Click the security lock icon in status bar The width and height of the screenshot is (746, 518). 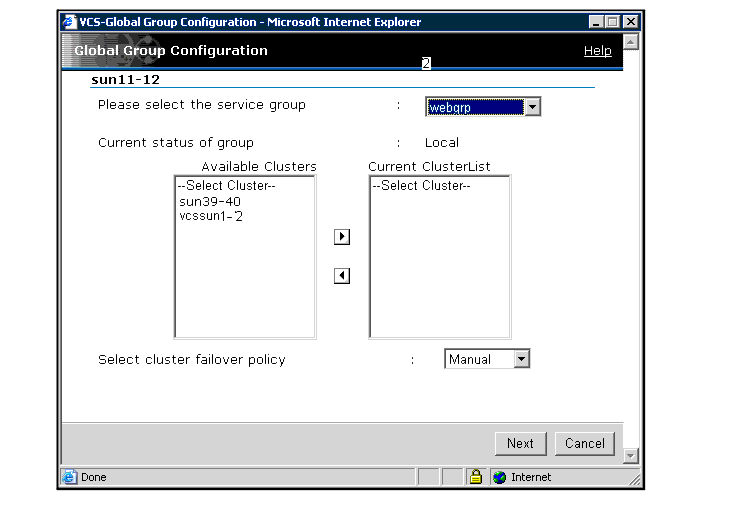click(x=477, y=477)
